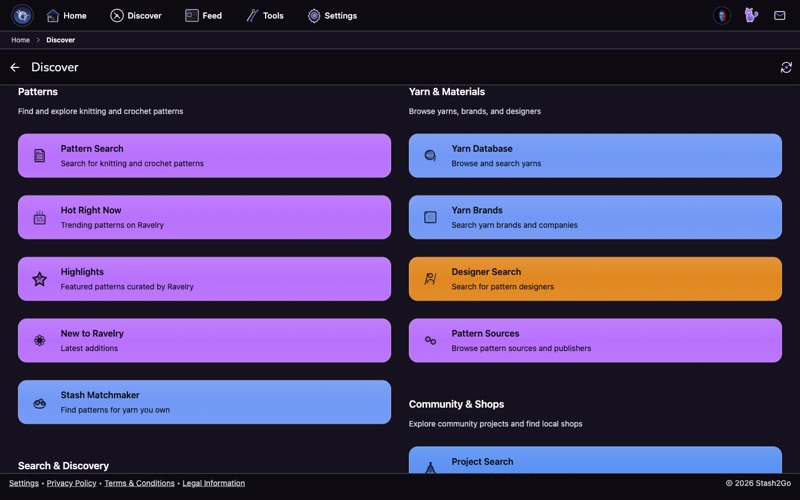Screen dimensions: 800x500
Task: Click the Community & Shops heading
Action: 457,404
